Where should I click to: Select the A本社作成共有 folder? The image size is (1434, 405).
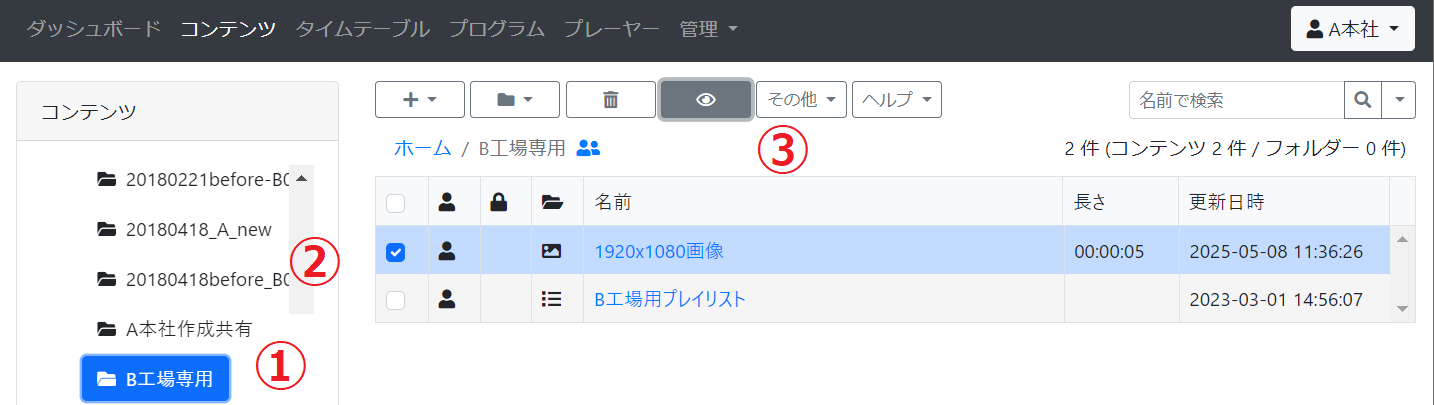(x=175, y=328)
